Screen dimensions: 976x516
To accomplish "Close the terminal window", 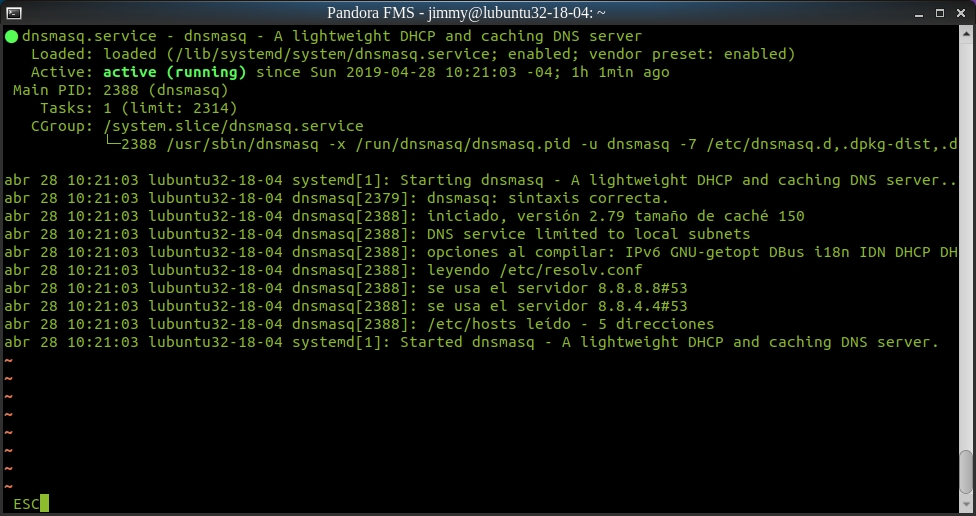I will tap(961, 12).
